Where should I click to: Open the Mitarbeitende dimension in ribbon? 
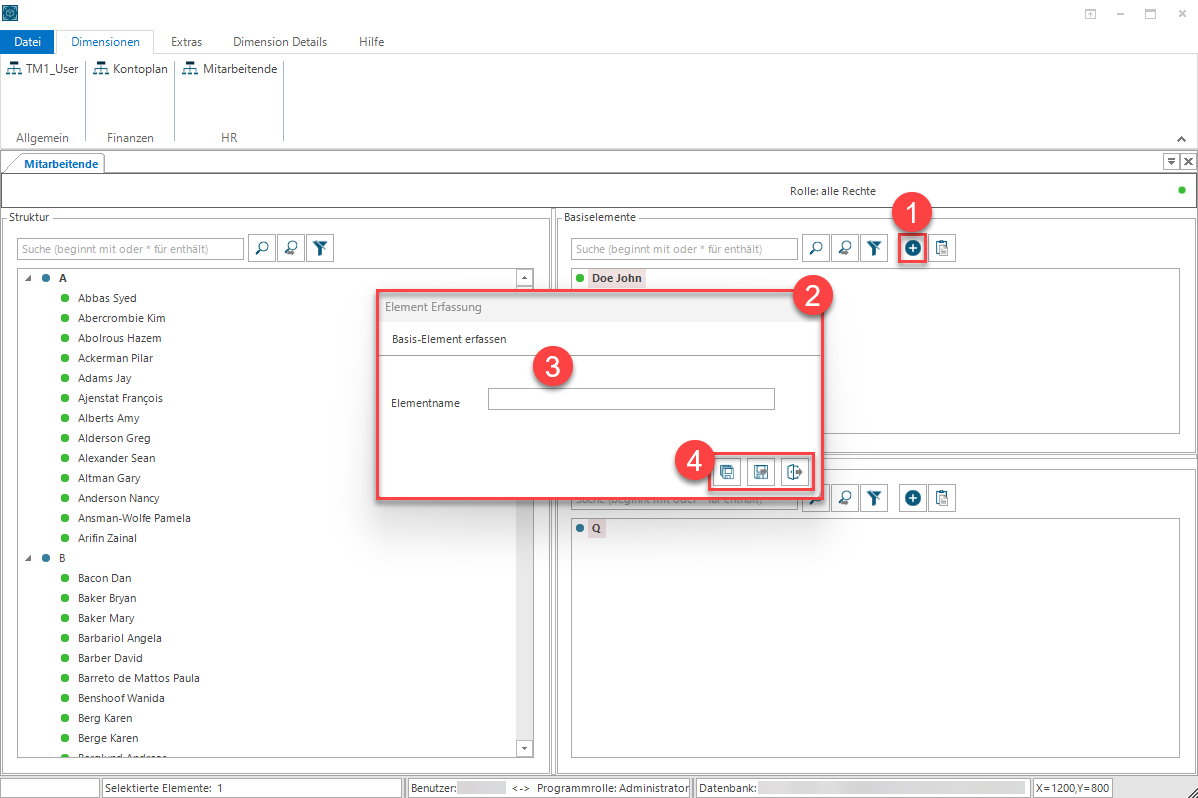230,69
